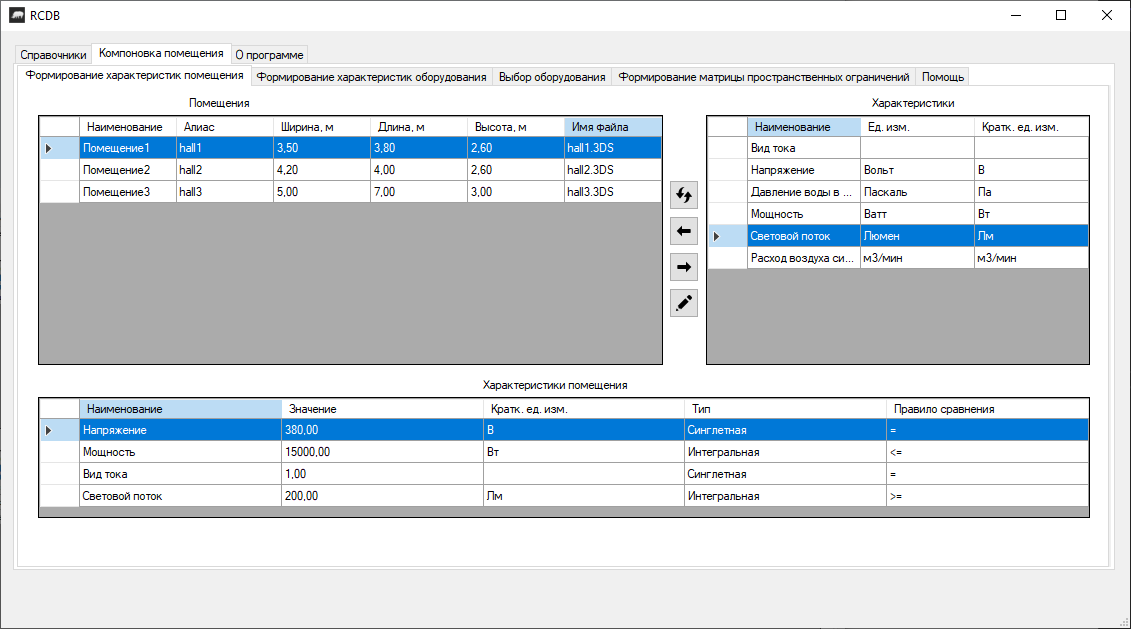Viewport: 1131px width, 629px height.
Task: Click the 15000,00 value cell
Action: pyautogui.click(x=380, y=452)
